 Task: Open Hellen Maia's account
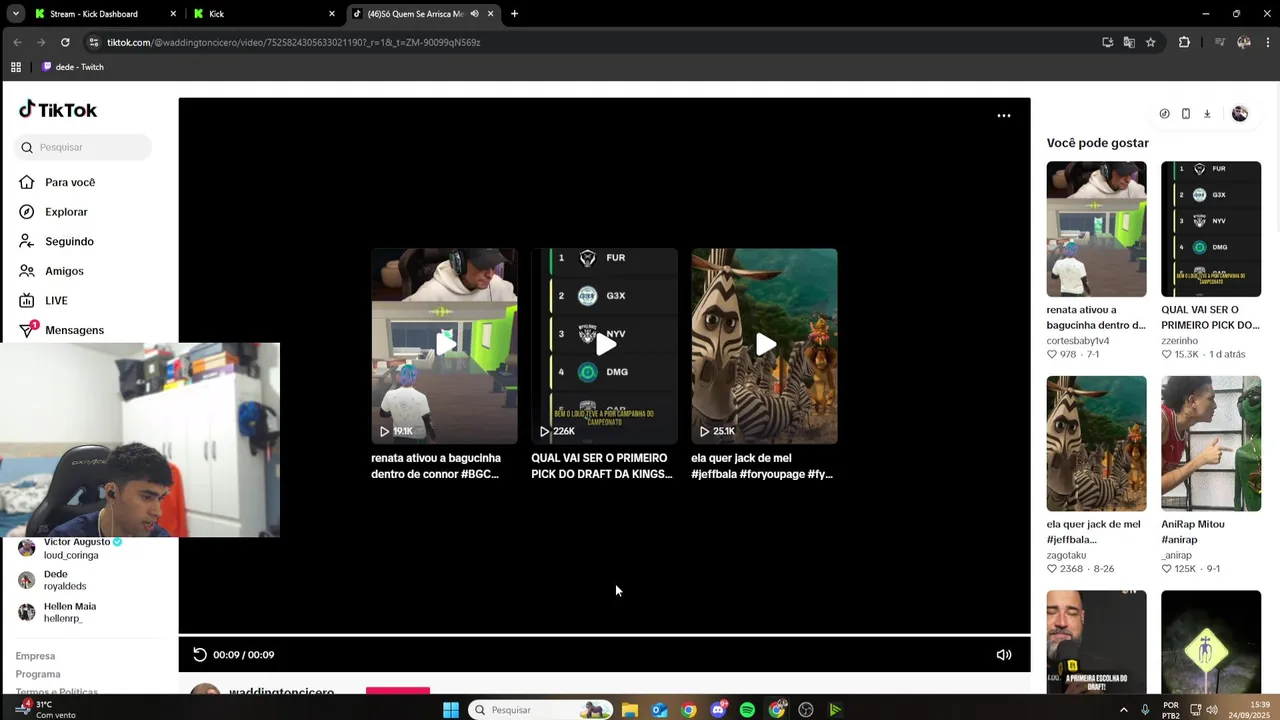(57, 612)
